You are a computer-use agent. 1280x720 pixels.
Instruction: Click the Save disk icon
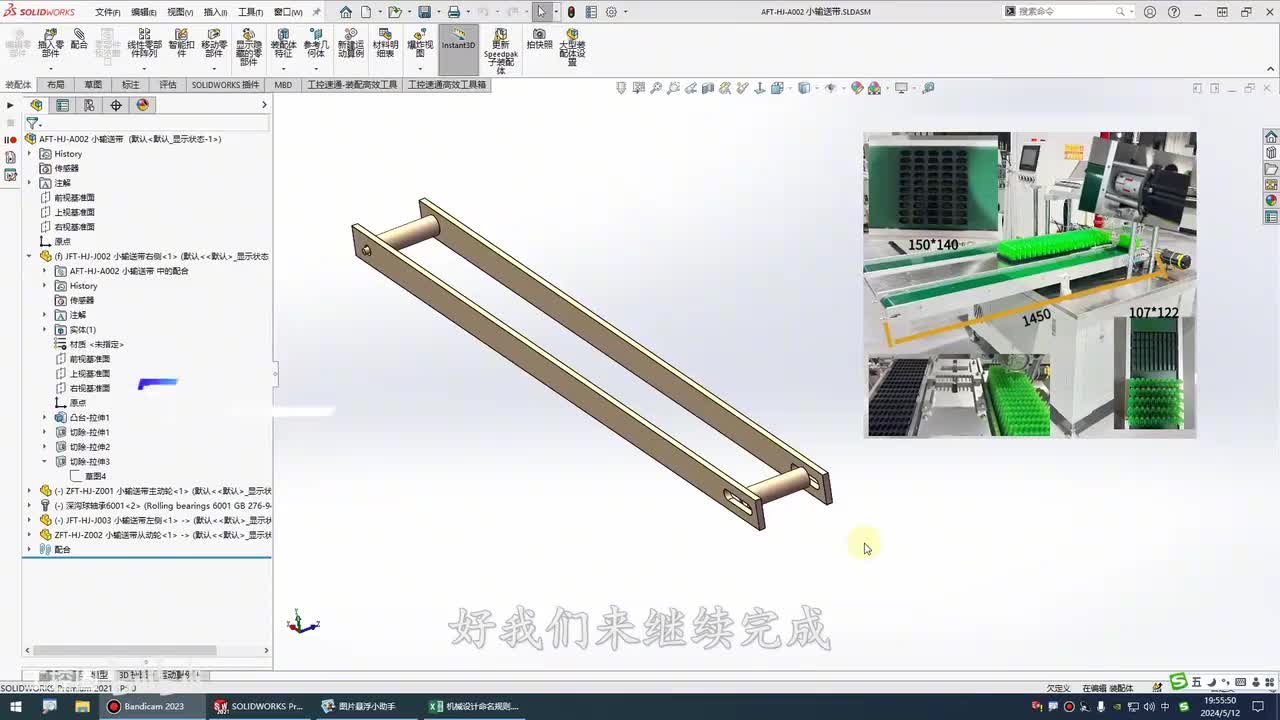pos(424,12)
